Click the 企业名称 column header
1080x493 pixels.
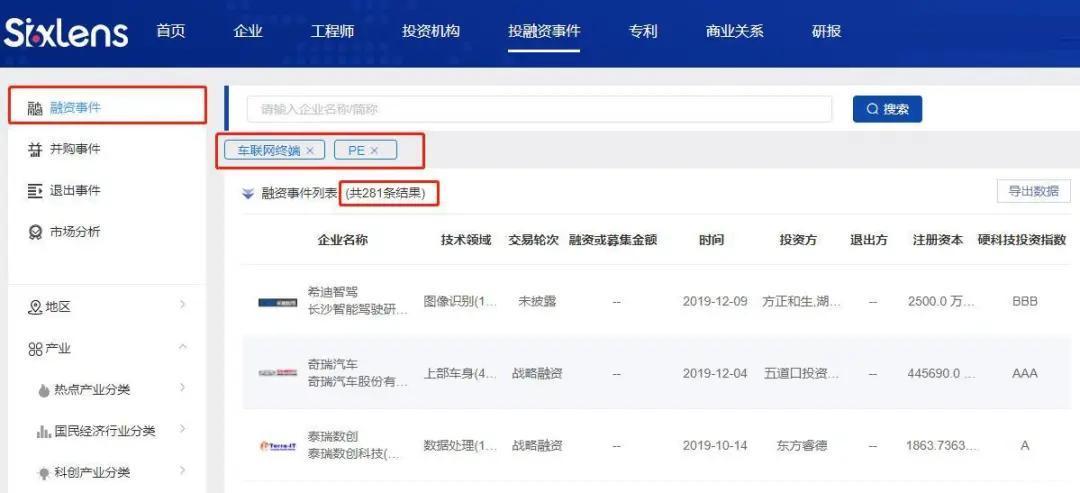click(342, 240)
